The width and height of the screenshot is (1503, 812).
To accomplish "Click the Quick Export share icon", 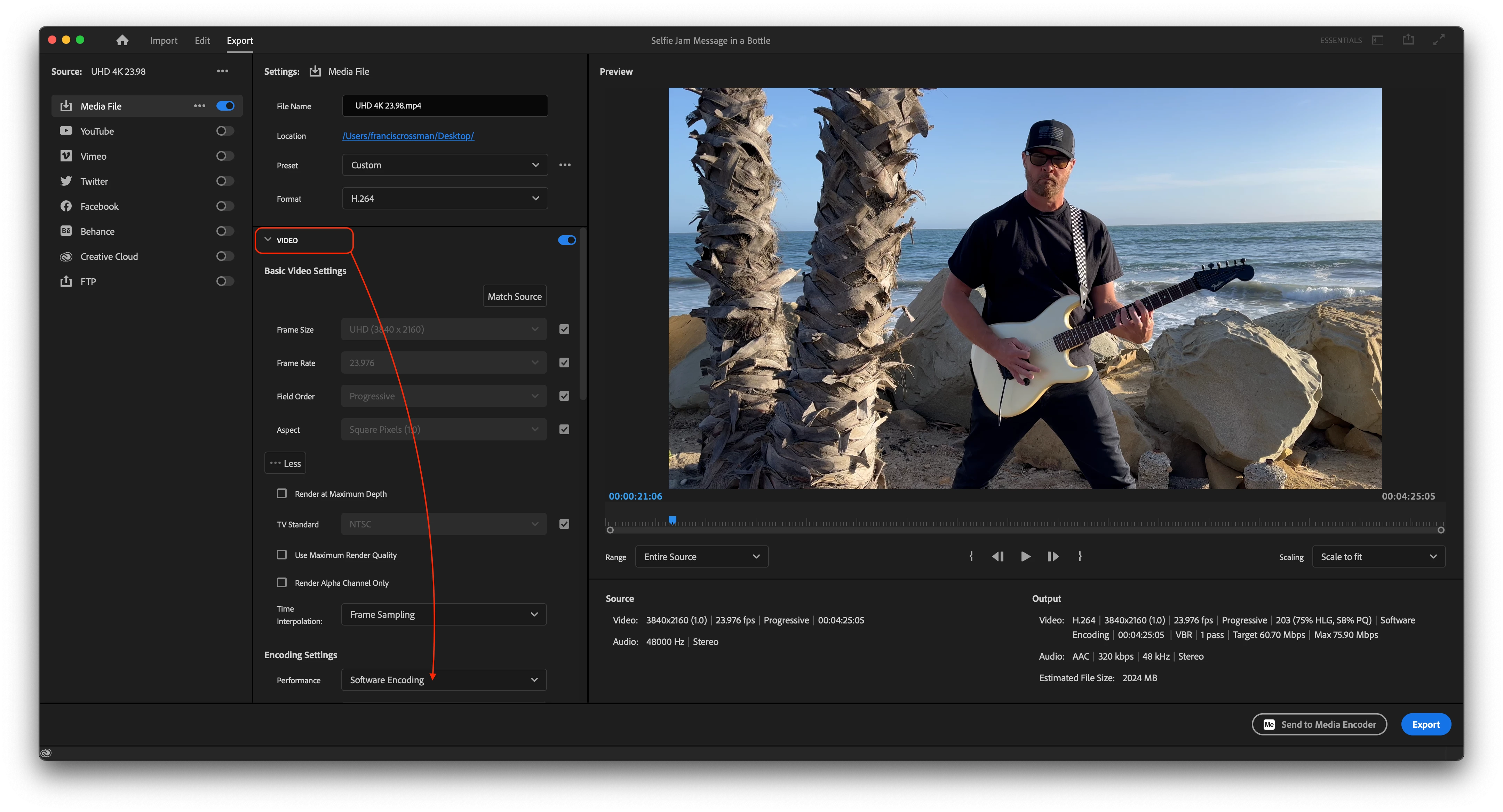I will (x=1408, y=40).
